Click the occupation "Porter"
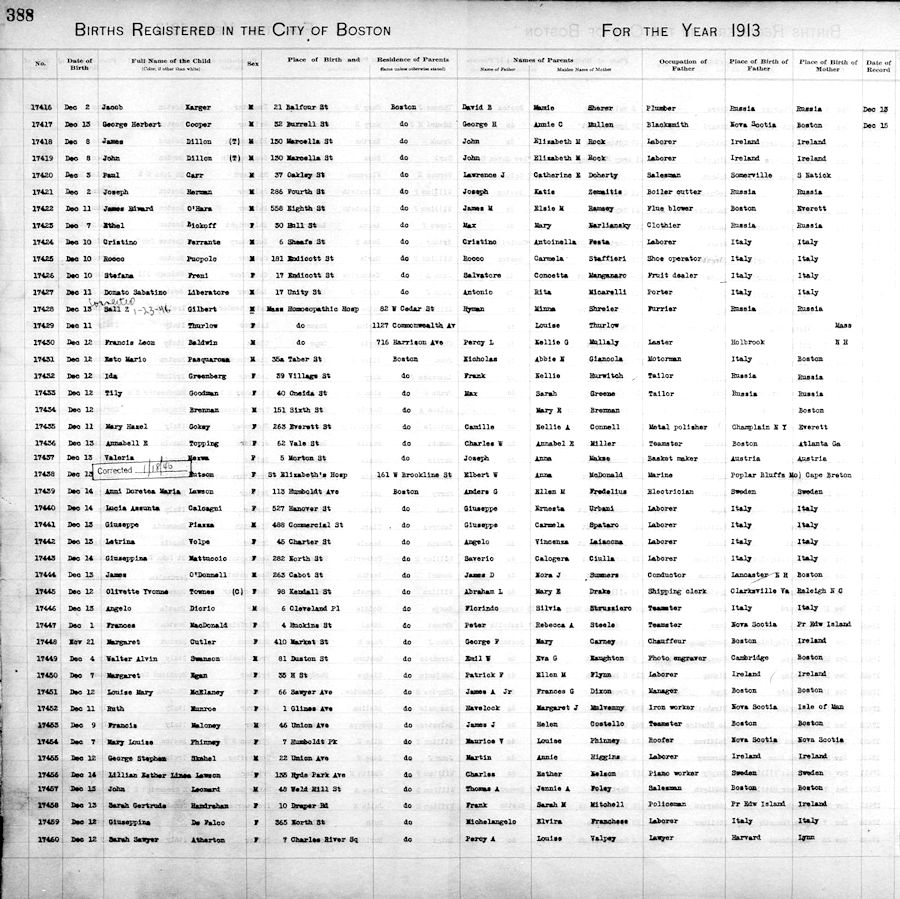Viewport: 900px width, 899px height. [x=660, y=292]
